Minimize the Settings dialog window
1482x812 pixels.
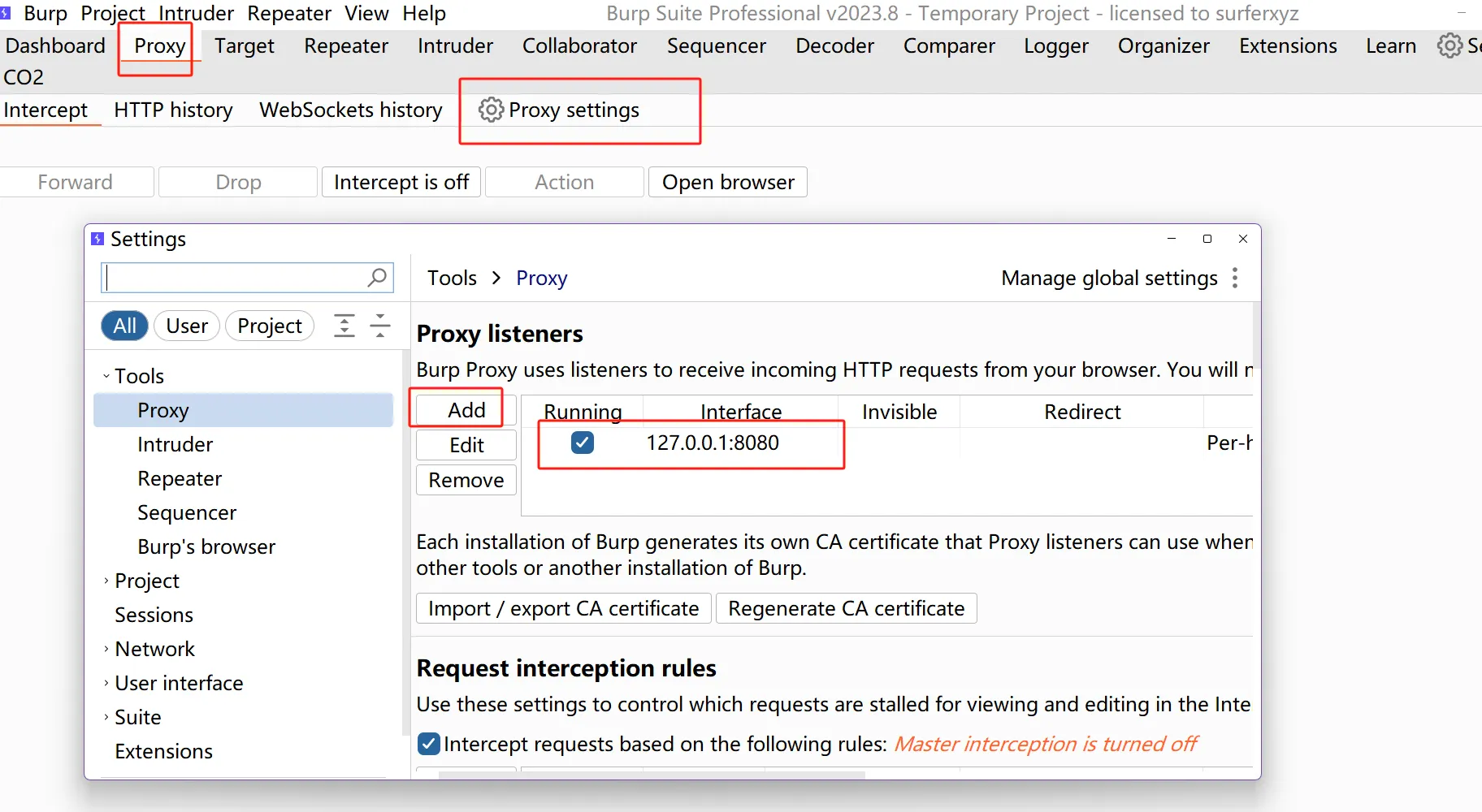pos(1172,239)
